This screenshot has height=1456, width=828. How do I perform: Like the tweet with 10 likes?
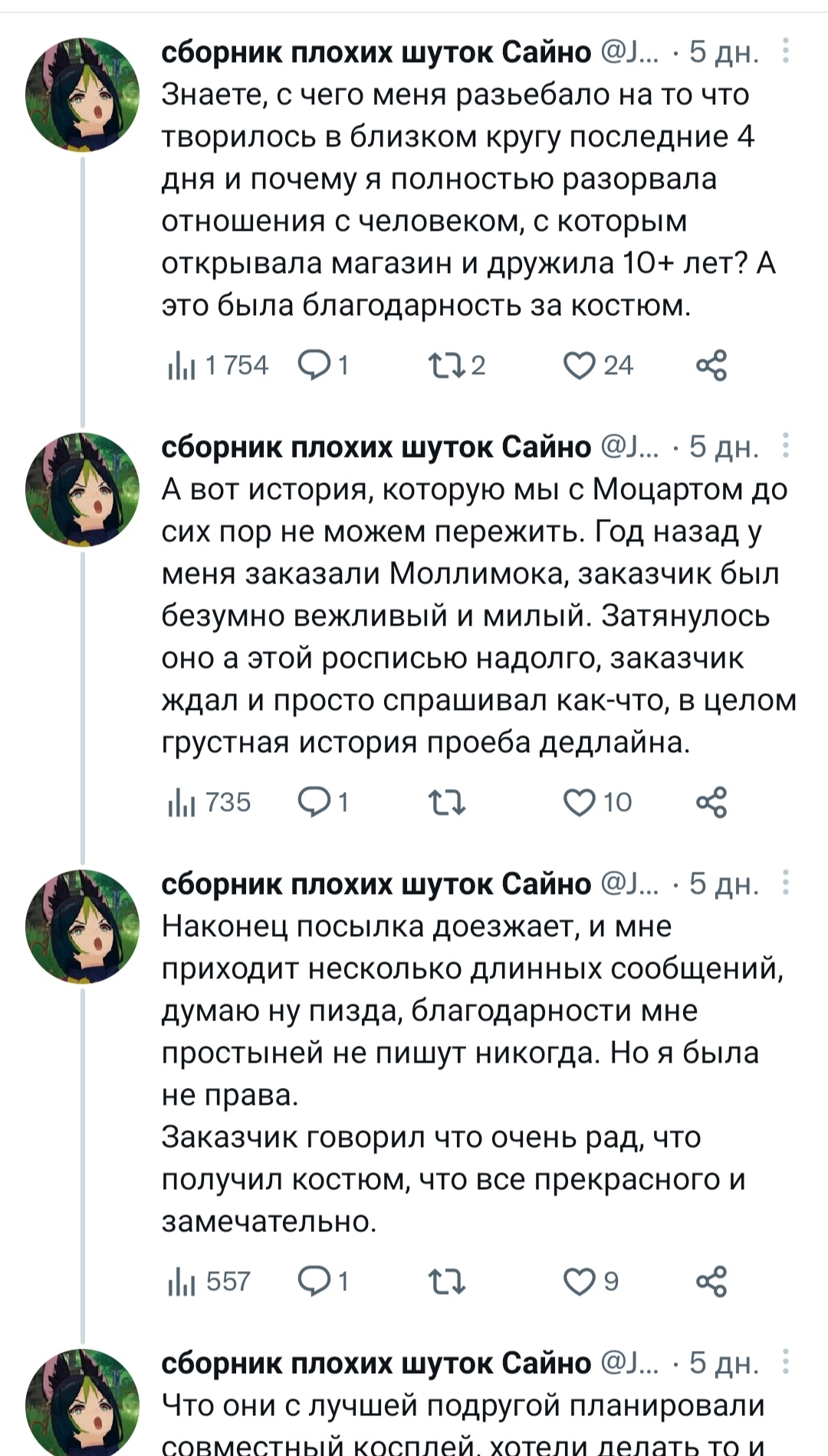coord(579,803)
